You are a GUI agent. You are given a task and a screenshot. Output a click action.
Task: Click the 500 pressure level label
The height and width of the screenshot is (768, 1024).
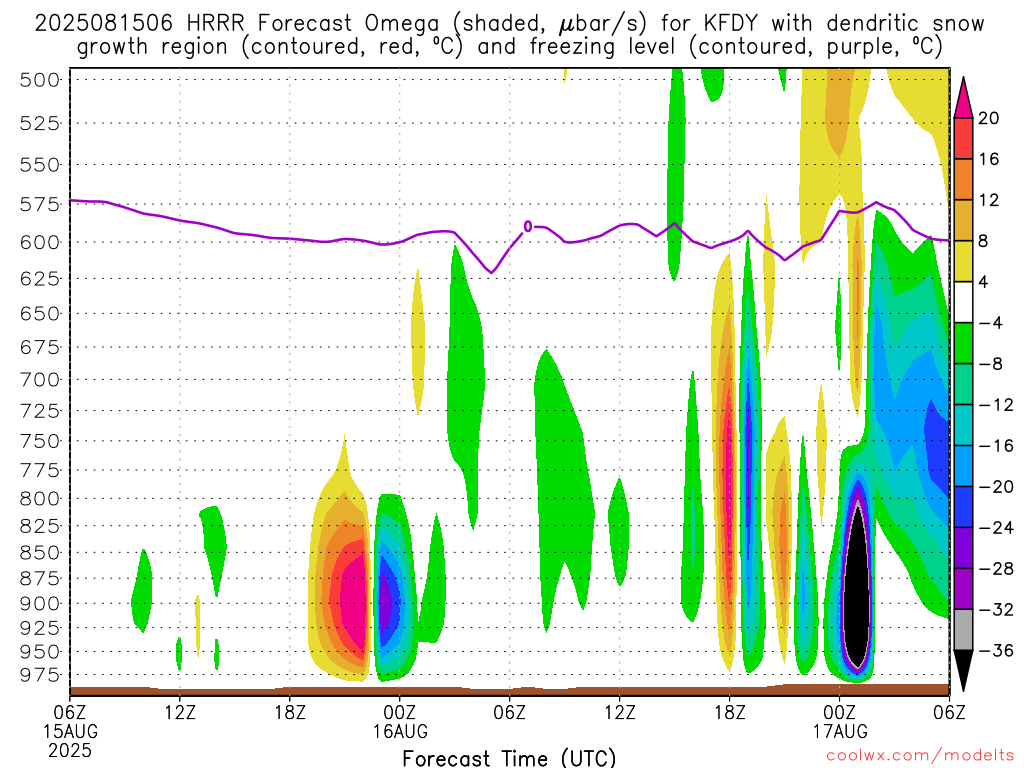[x=40, y=80]
